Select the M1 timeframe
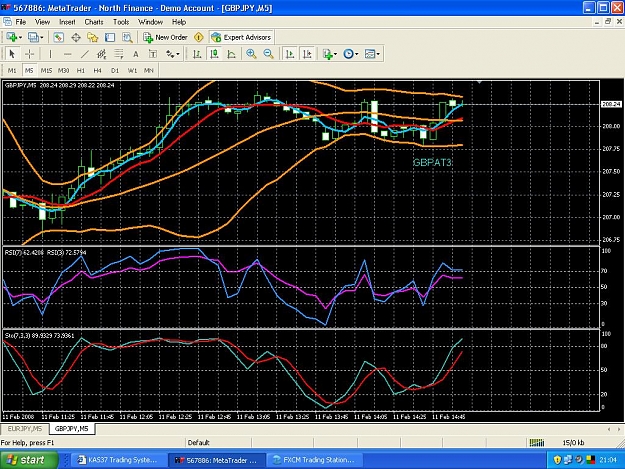Viewport: 625px width, 469px height. coord(12,71)
